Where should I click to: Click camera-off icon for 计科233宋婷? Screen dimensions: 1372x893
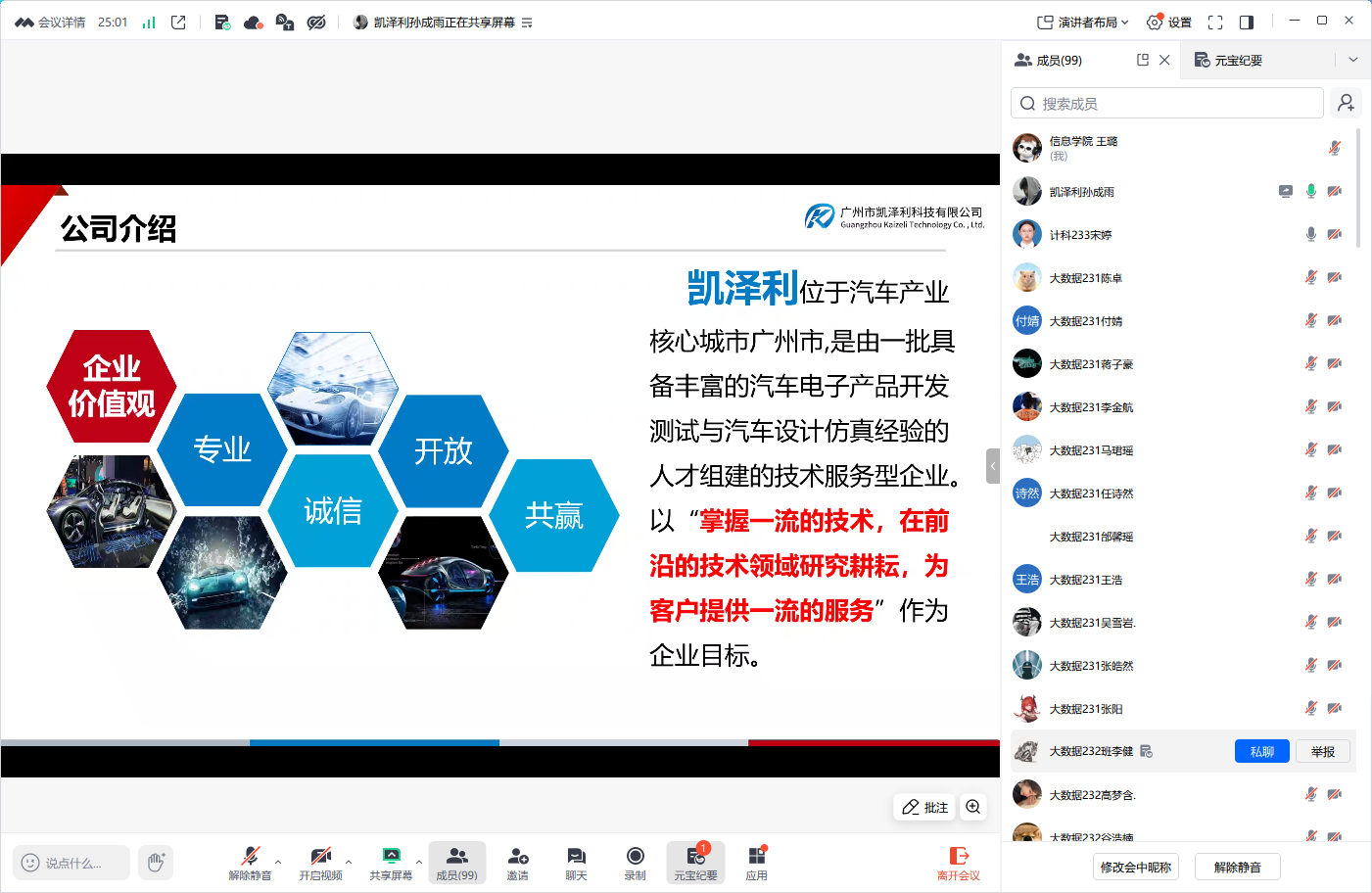[x=1334, y=234]
